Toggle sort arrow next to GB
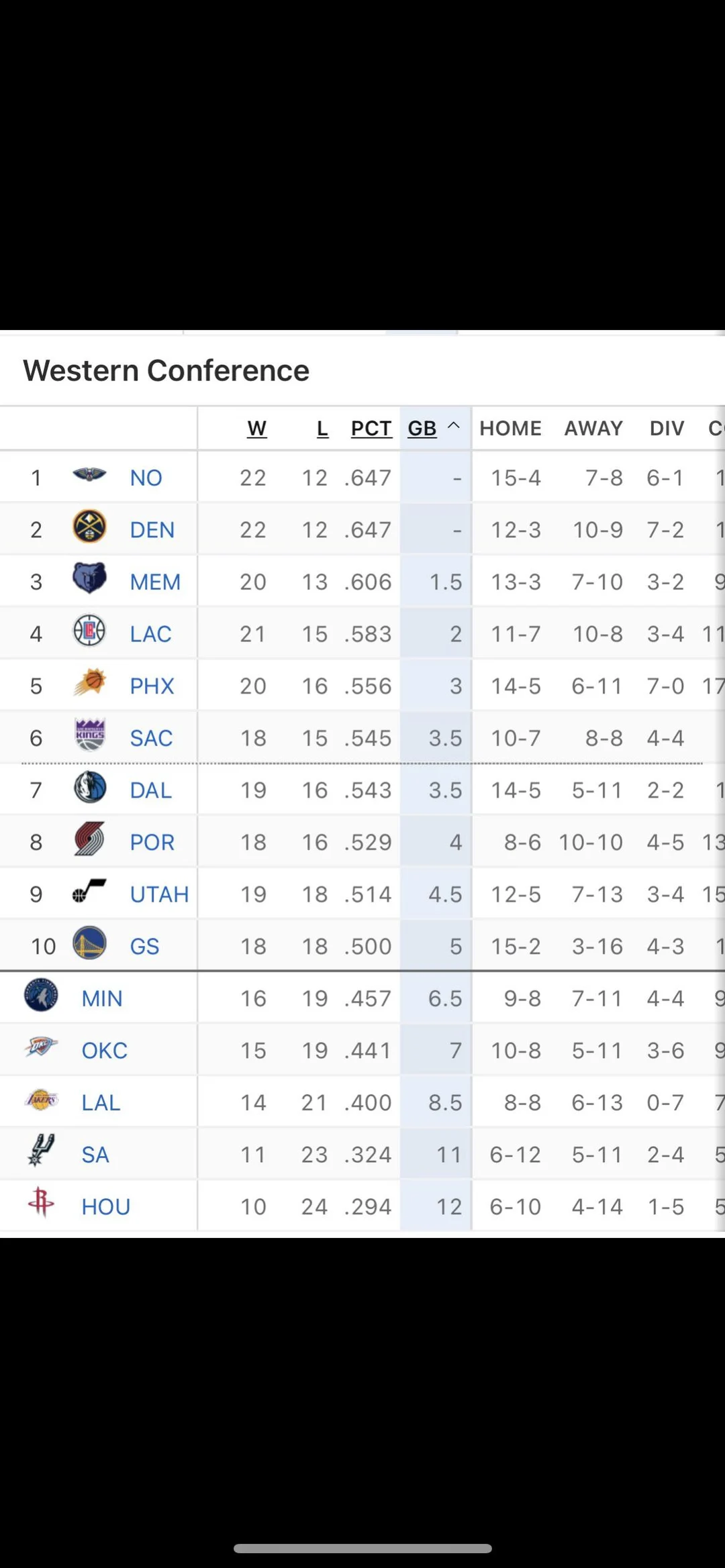 (454, 425)
